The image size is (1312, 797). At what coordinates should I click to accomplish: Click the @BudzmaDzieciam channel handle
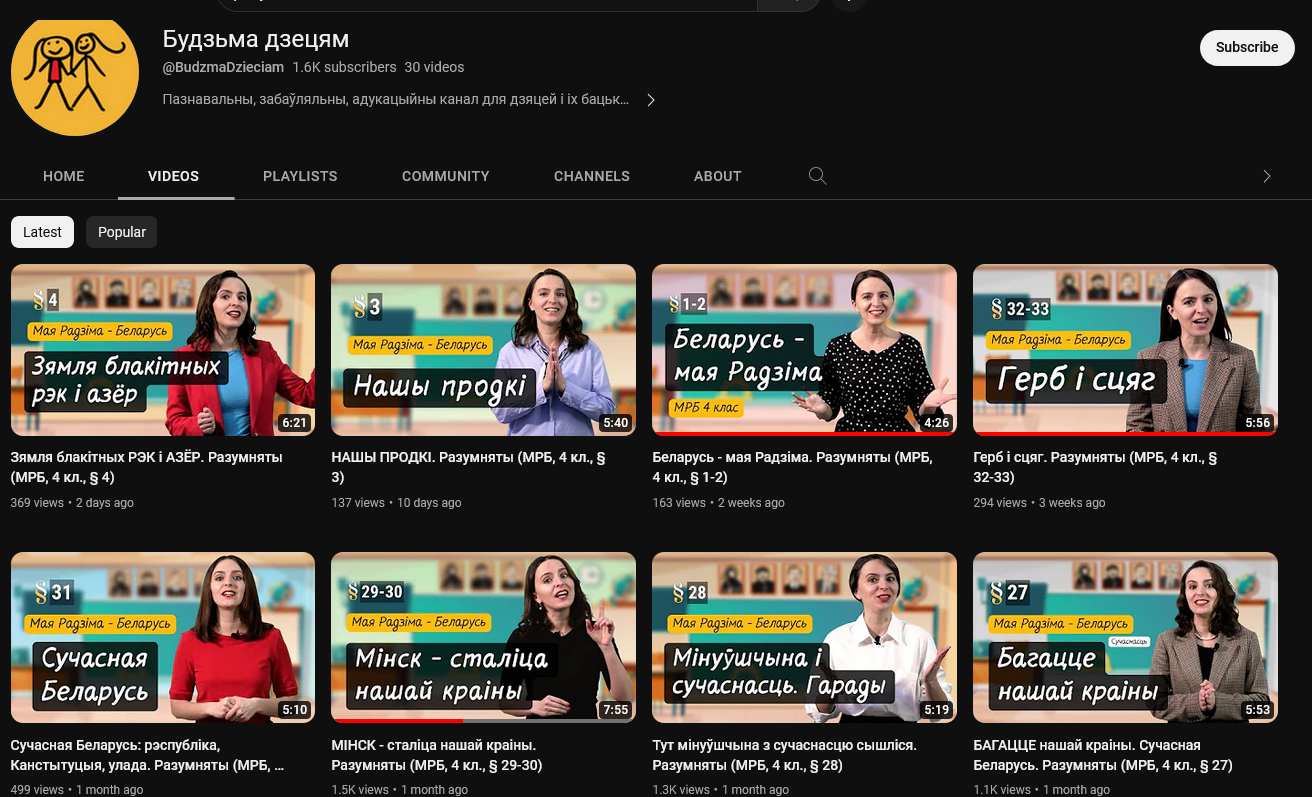223,67
